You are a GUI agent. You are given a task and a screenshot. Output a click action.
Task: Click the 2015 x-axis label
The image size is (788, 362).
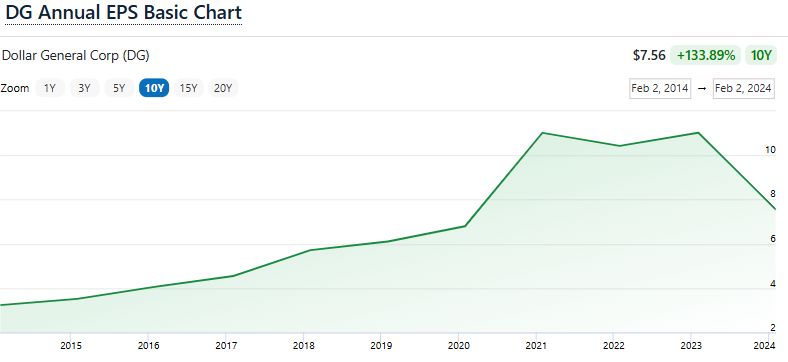(70, 346)
